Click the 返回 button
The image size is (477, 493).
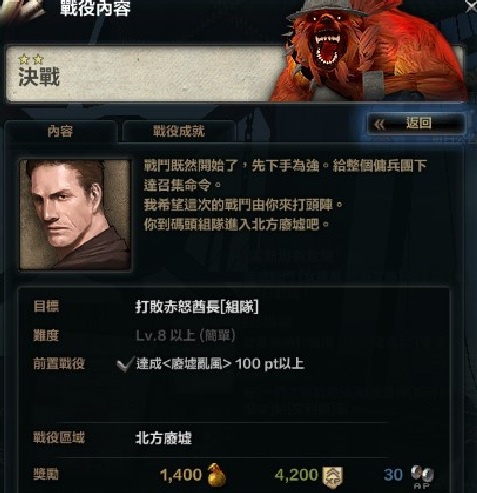(x=416, y=124)
